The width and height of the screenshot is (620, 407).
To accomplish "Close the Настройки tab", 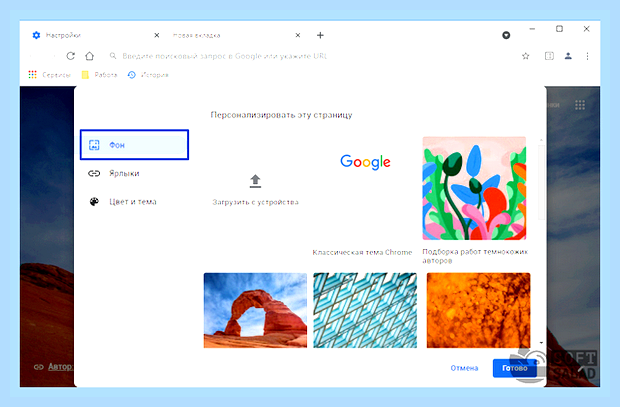I will click(157, 35).
